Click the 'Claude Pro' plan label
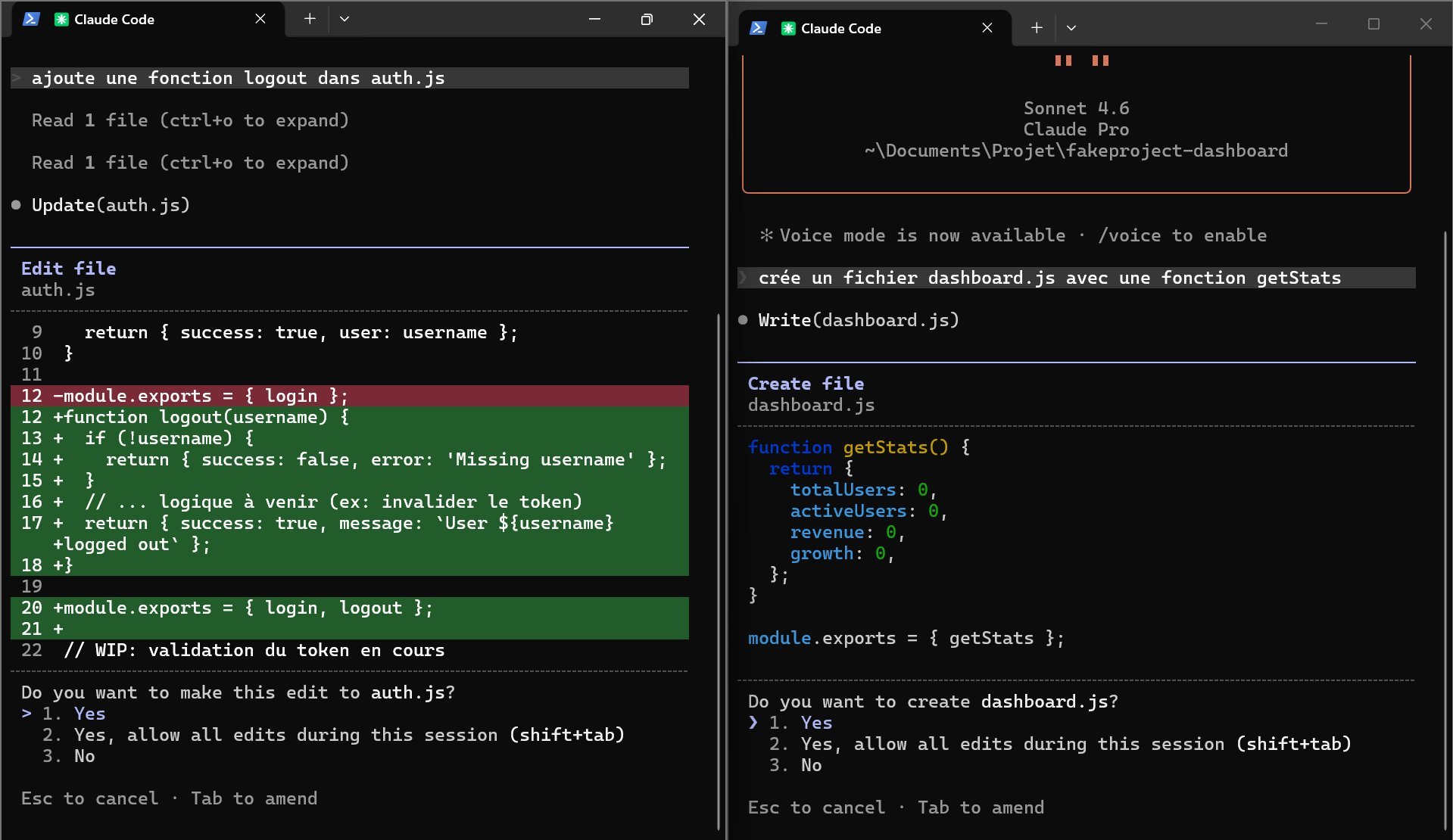This screenshot has height=840, width=1453. 1077,129
